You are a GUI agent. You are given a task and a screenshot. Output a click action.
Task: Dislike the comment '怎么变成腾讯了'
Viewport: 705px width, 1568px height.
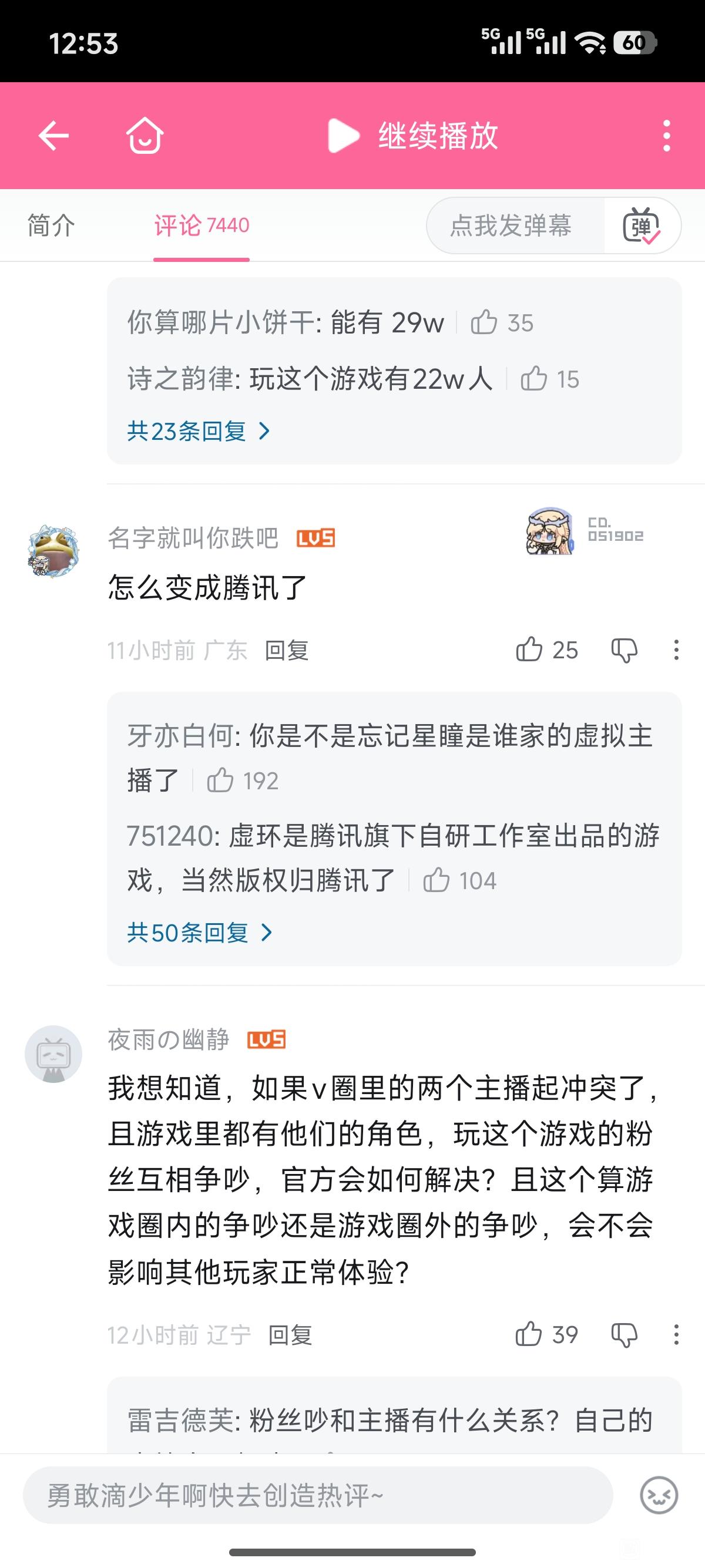tap(624, 650)
